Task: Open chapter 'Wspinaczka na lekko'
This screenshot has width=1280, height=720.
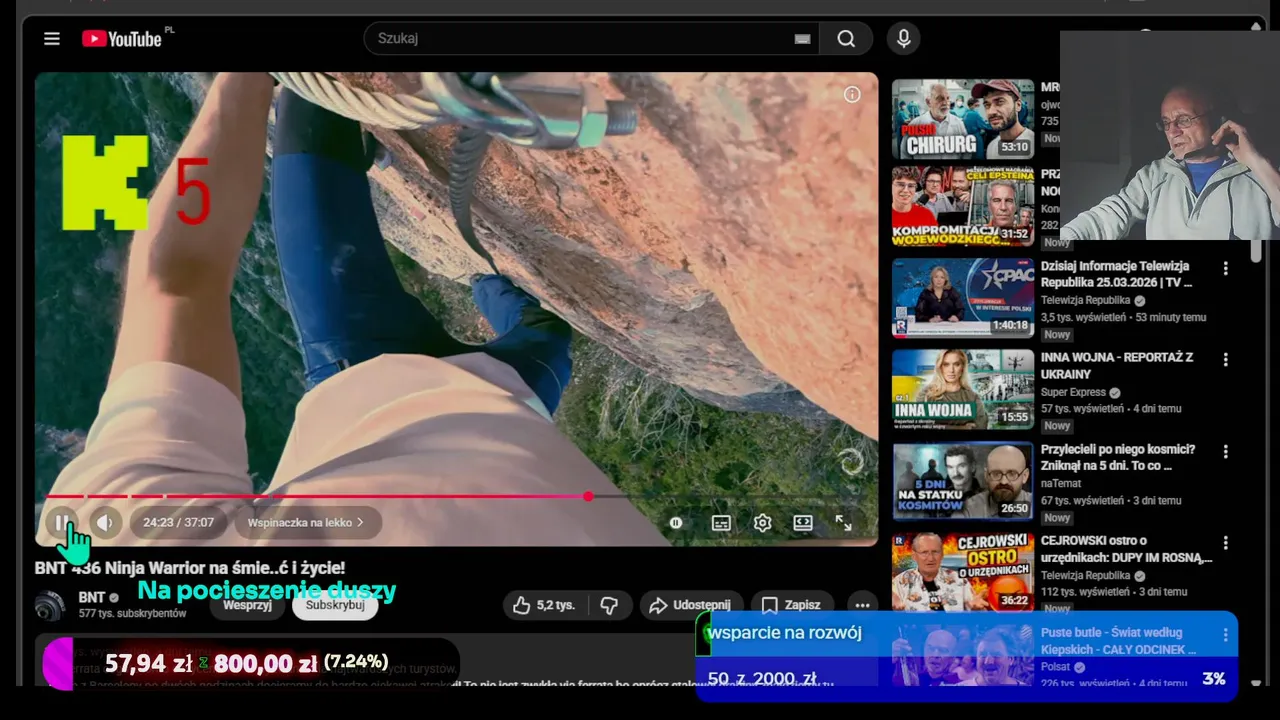Action: (306, 522)
